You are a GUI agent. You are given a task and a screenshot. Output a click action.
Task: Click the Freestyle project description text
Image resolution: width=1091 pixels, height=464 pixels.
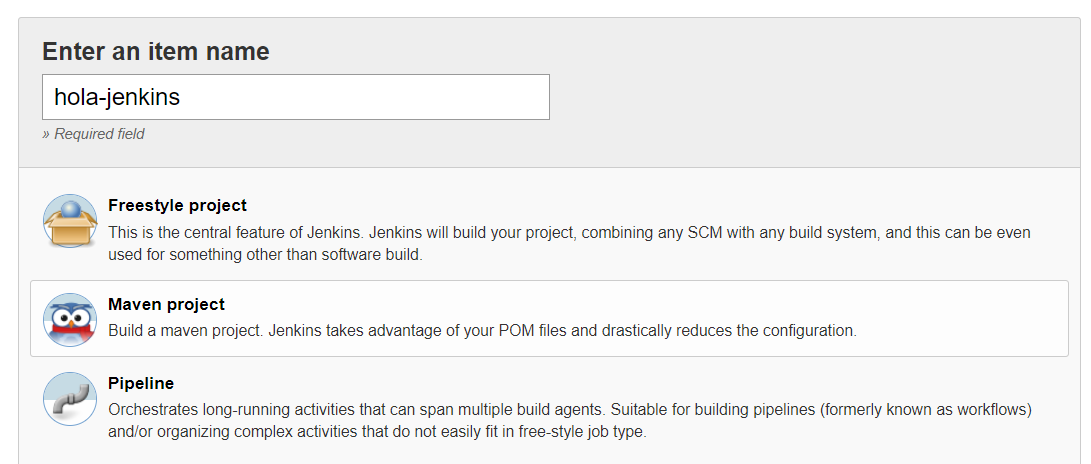point(569,243)
